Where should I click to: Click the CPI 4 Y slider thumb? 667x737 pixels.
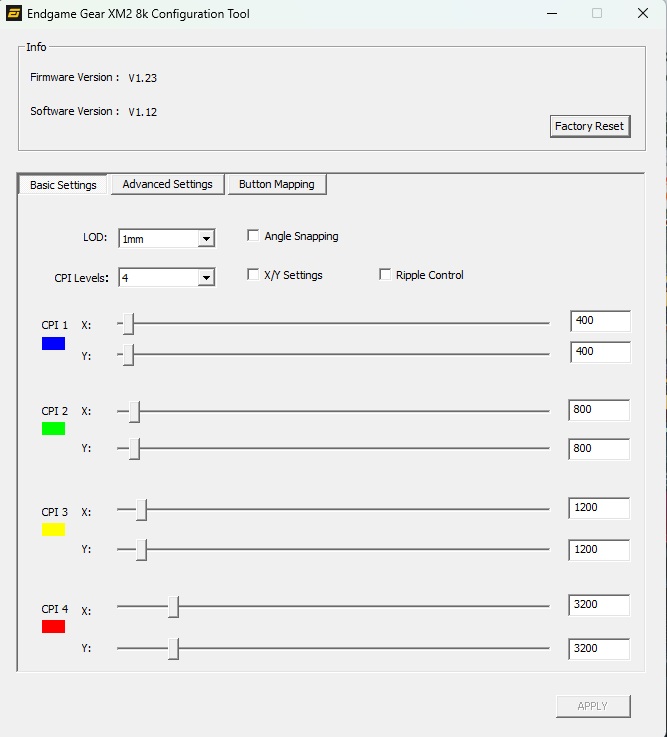[173, 649]
